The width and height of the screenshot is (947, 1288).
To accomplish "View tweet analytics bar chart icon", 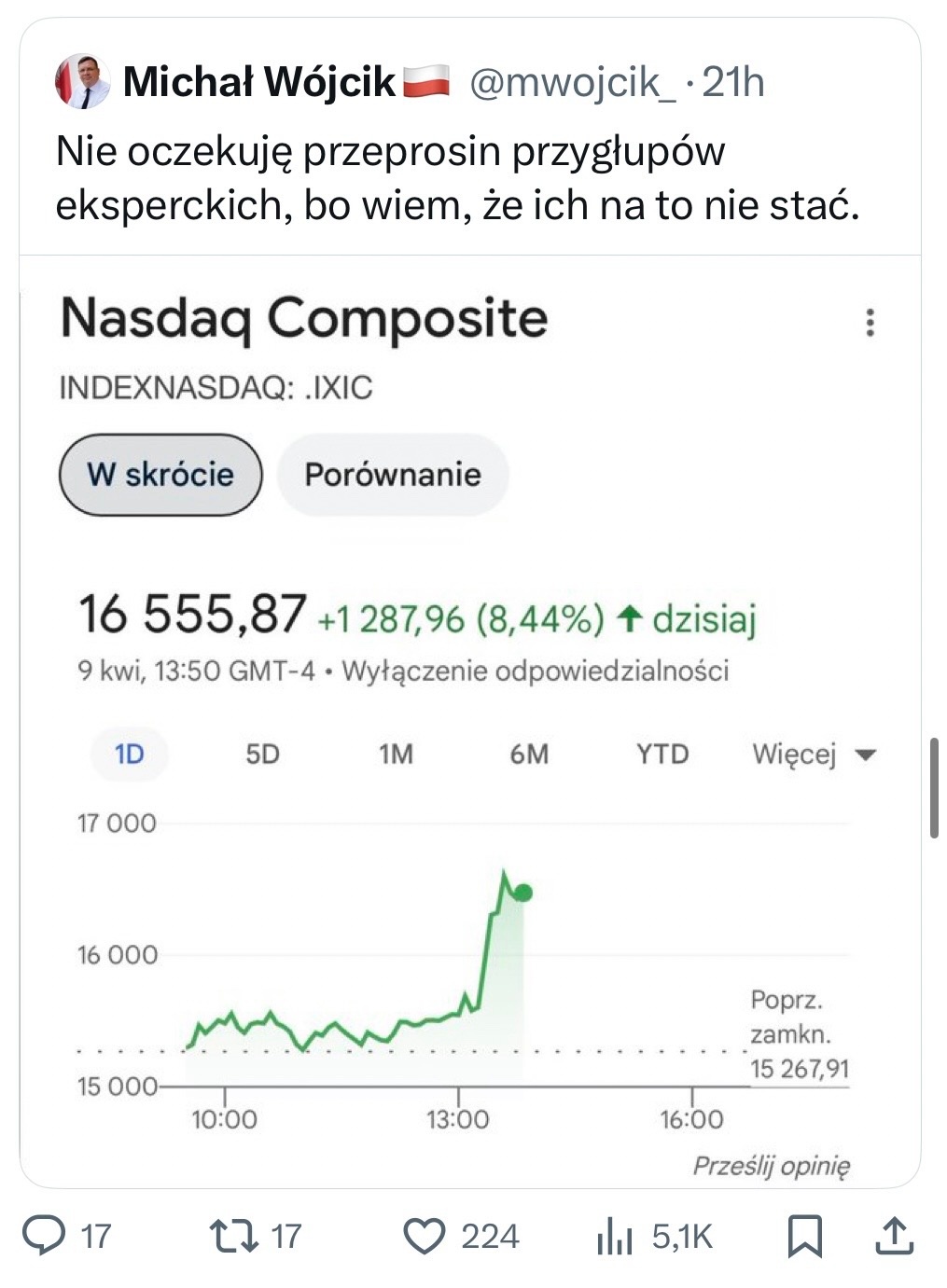I will coord(614,1237).
